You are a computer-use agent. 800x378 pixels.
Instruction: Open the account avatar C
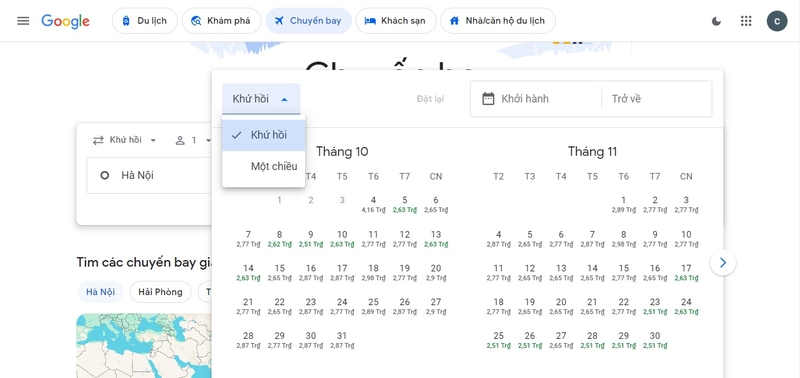(777, 21)
